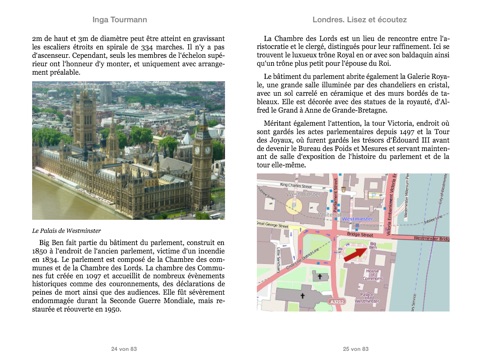This screenshot has width=480, height=360.
Task: Click the '25 von 83' page indicator
Action: click(x=356, y=349)
